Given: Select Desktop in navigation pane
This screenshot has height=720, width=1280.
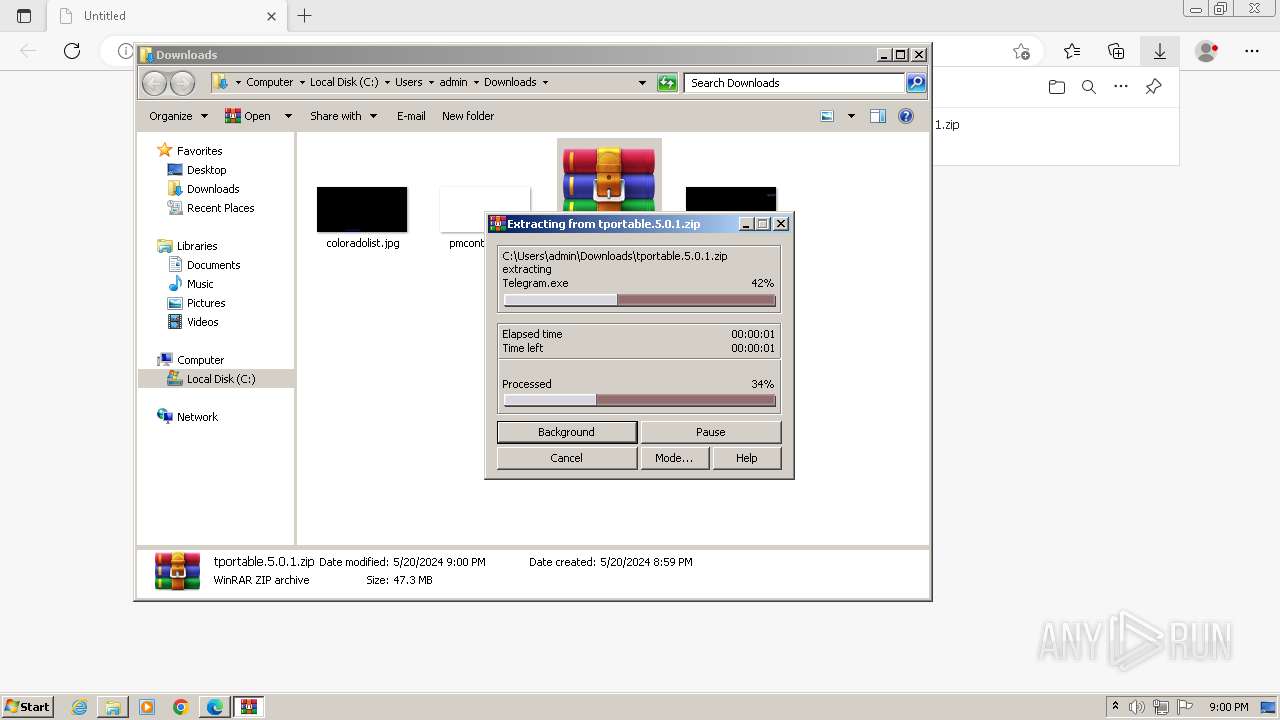Looking at the screenshot, I should coord(206,170).
